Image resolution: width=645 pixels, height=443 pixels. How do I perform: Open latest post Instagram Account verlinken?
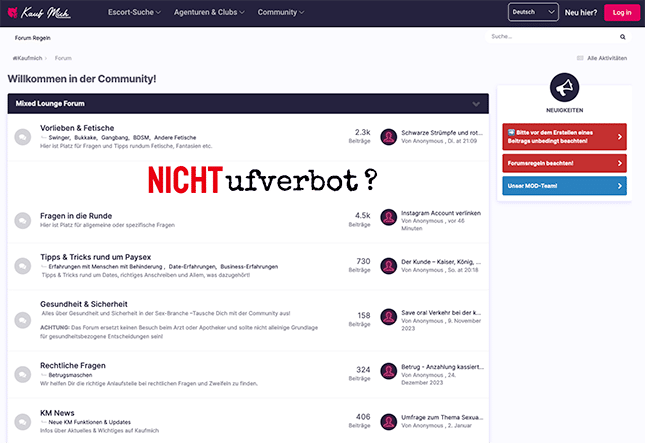coord(441,213)
